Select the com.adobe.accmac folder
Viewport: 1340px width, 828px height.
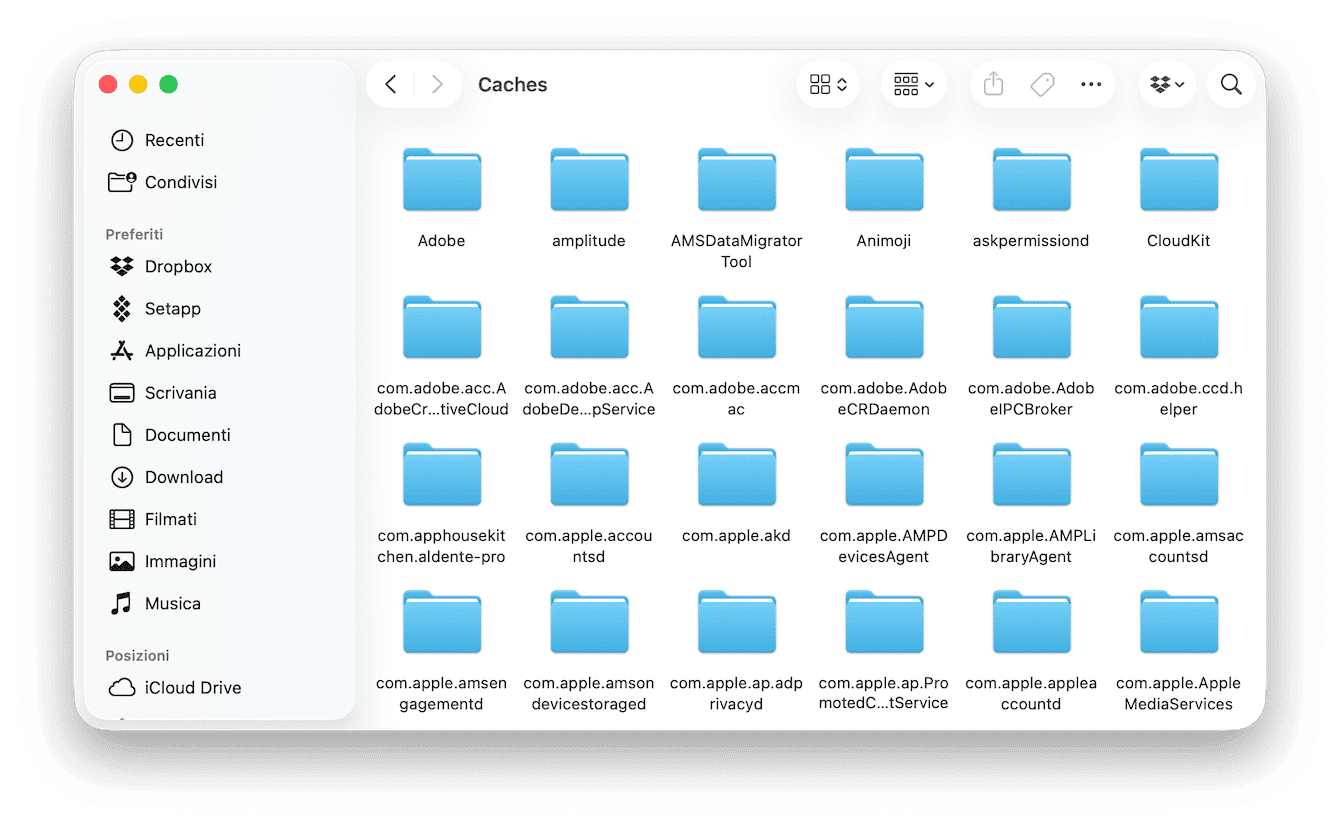[x=737, y=327]
